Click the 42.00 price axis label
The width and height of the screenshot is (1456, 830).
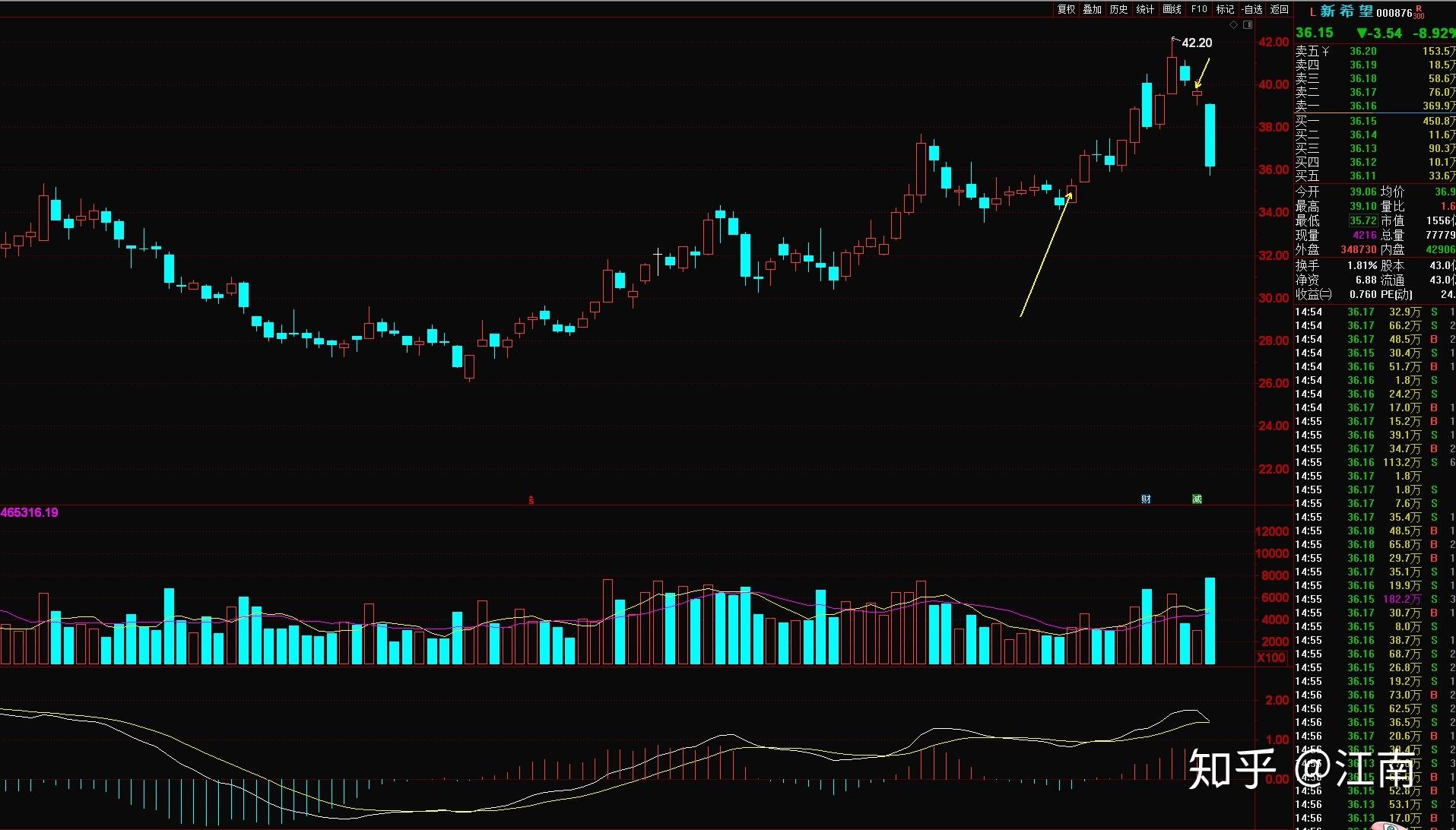point(1274,42)
